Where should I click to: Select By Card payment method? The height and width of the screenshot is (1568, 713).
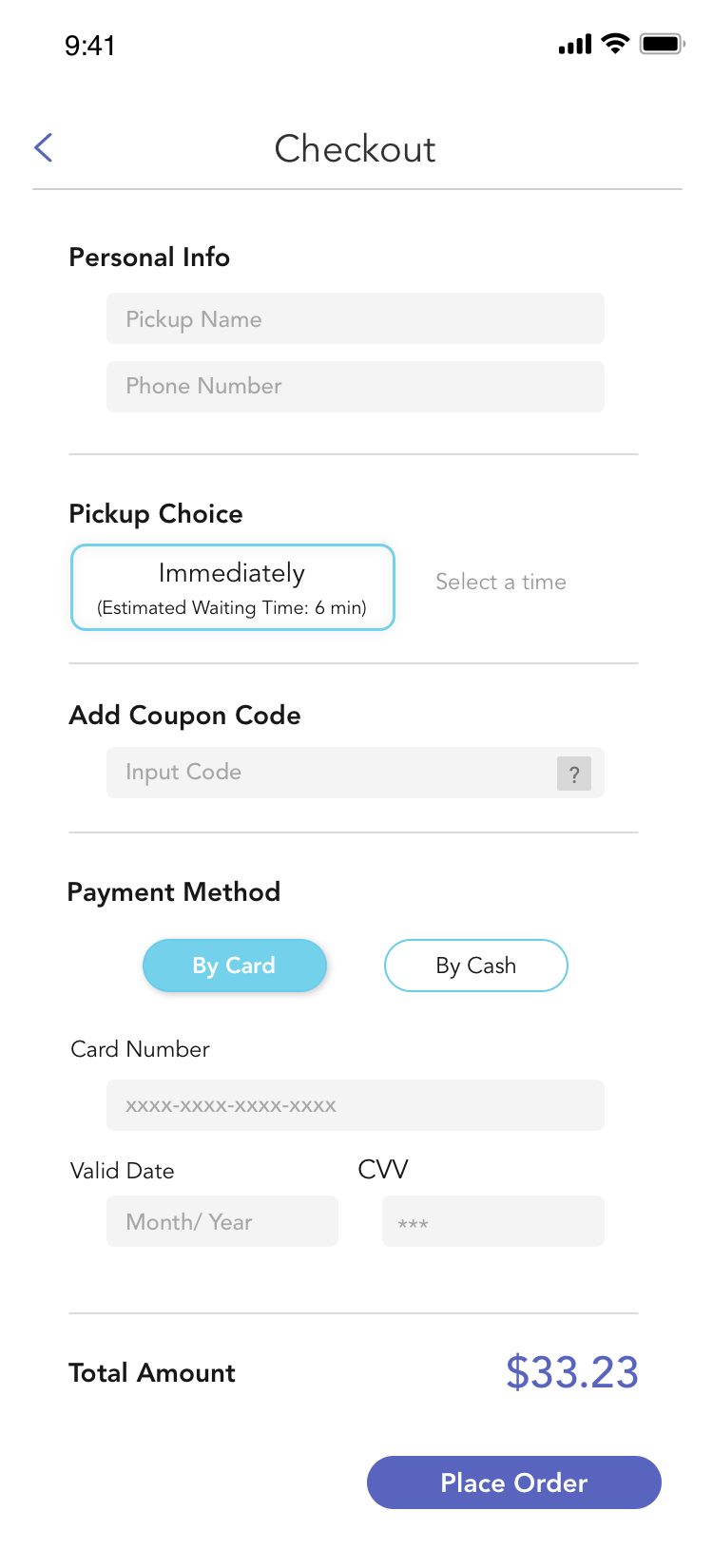[235, 966]
